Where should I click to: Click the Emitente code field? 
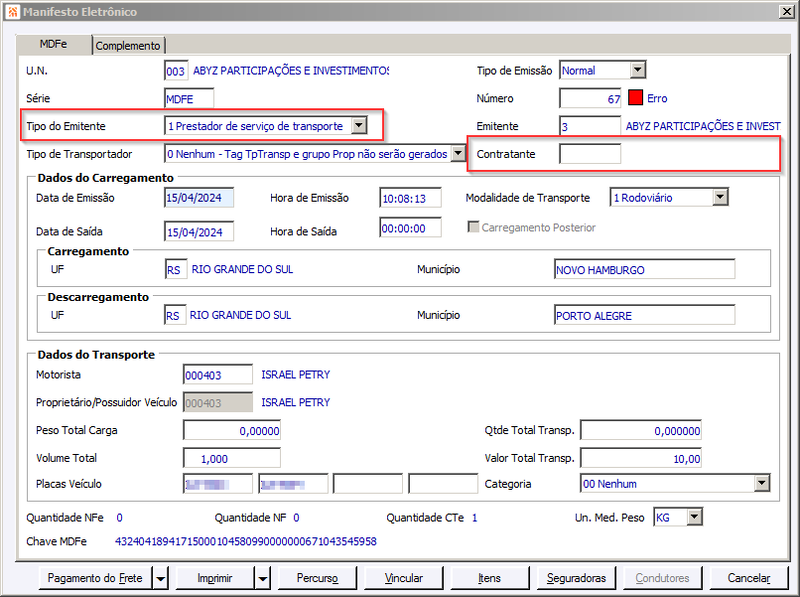tap(590, 126)
